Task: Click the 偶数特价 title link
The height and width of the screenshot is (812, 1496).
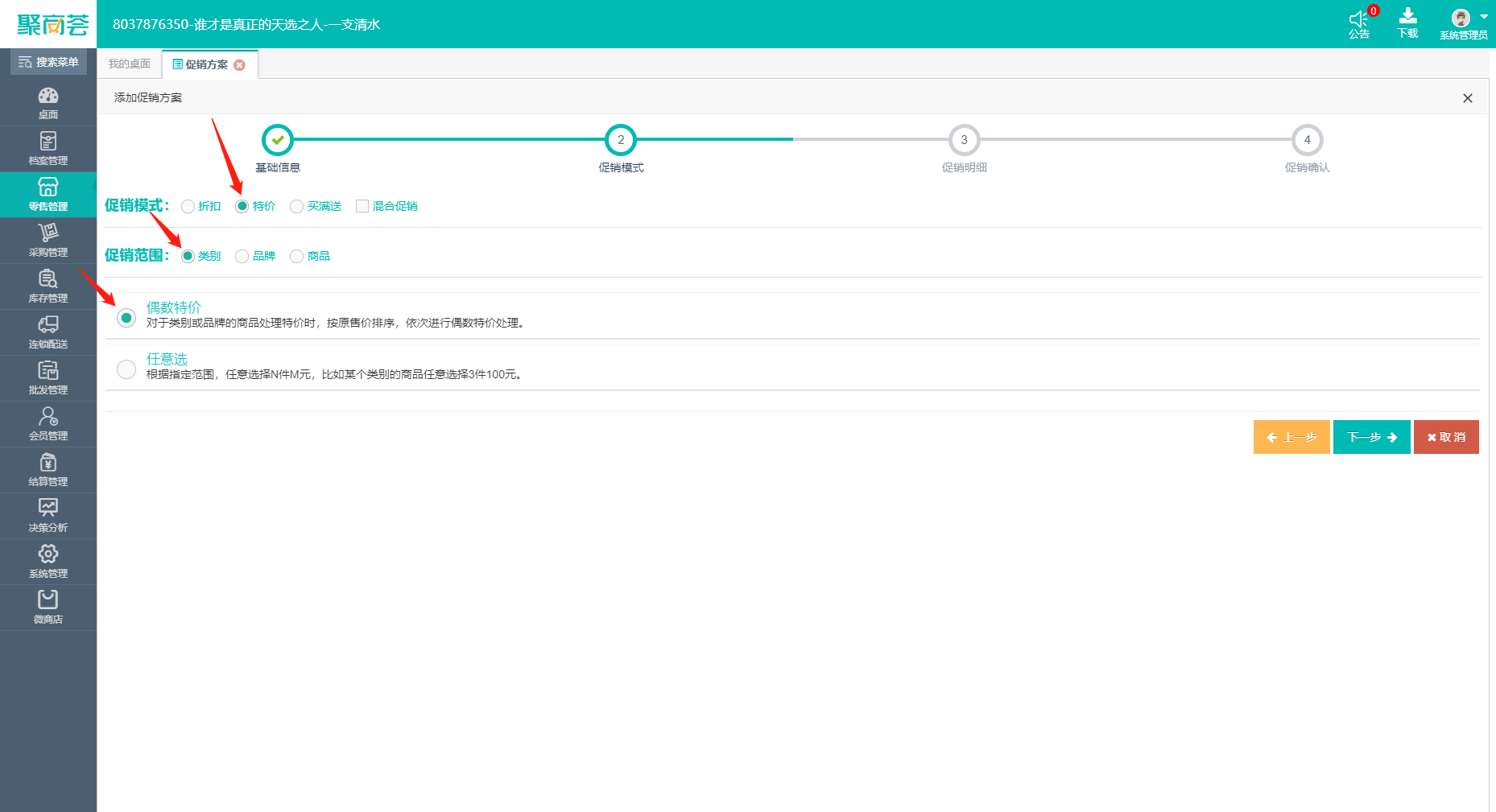Action: pyautogui.click(x=174, y=307)
